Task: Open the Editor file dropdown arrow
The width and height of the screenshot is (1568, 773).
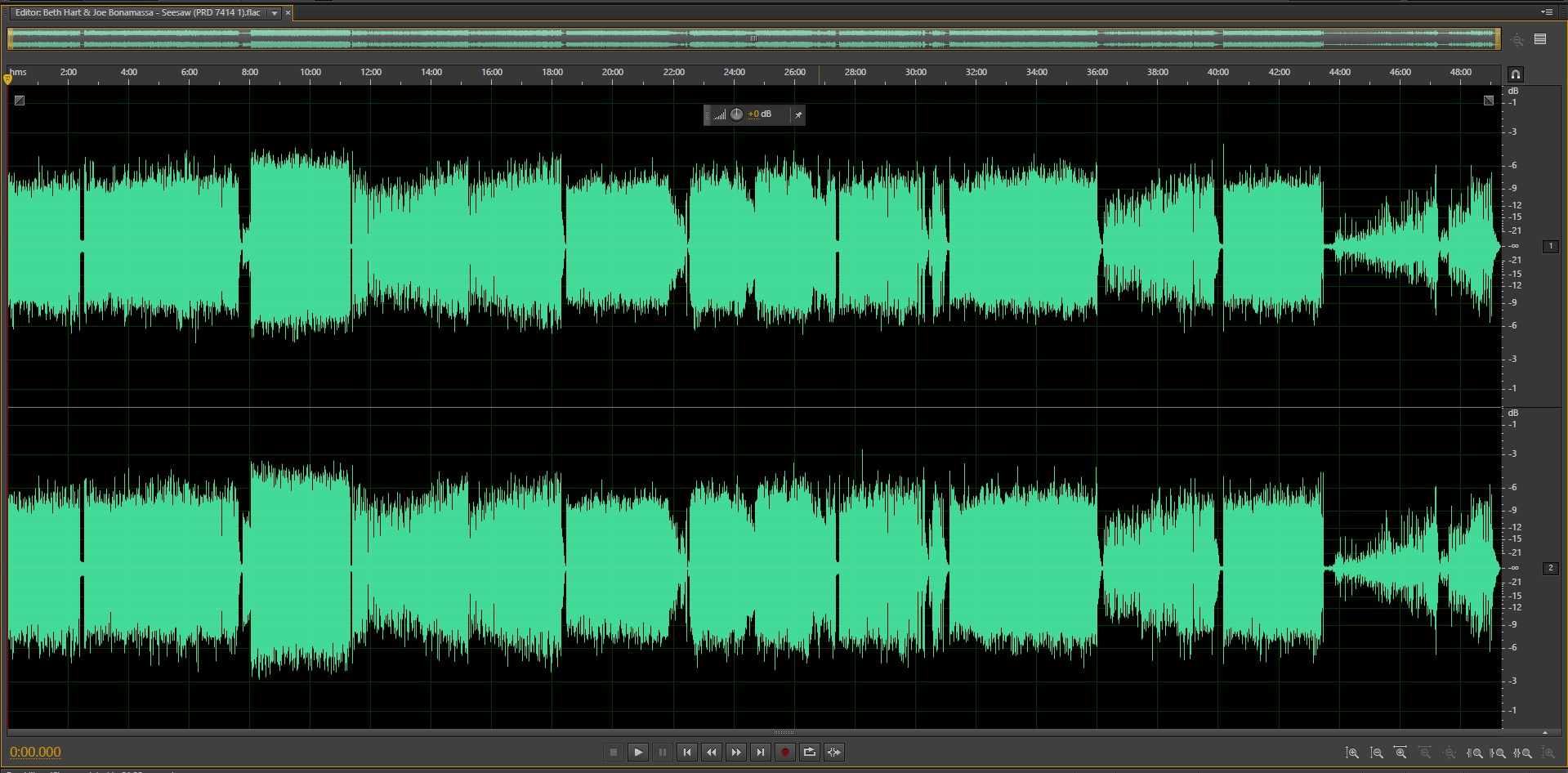Action: (275, 13)
